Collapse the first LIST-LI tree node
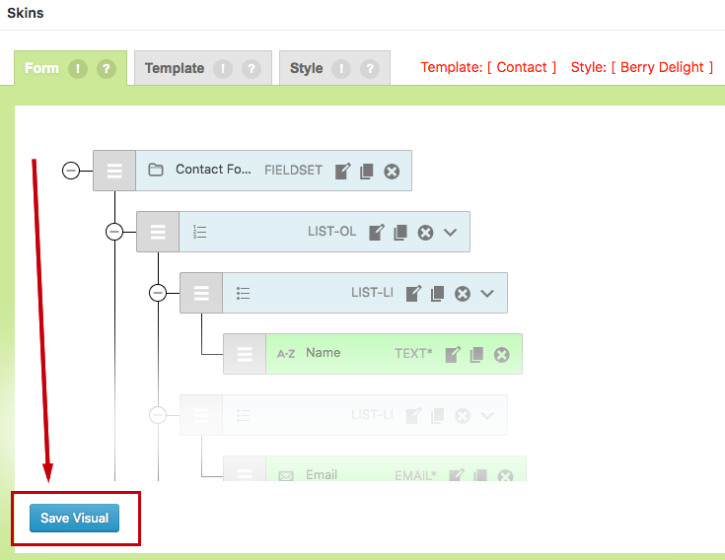The height and width of the screenshot is (560, 725). click(x=157, y=293)
